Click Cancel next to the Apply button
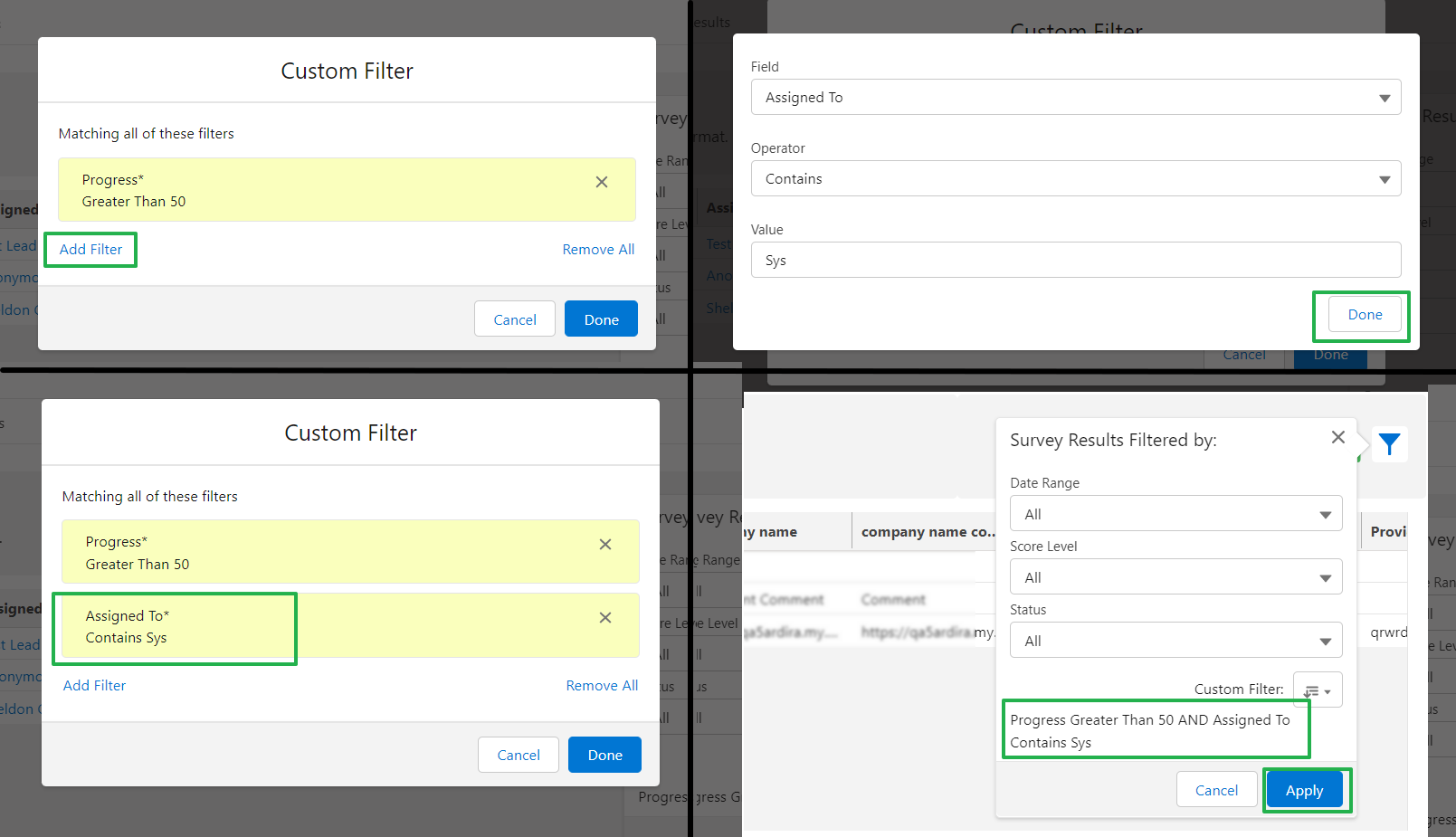Viewport: 1456px width, 837px height. click(x=1216, y=790)
